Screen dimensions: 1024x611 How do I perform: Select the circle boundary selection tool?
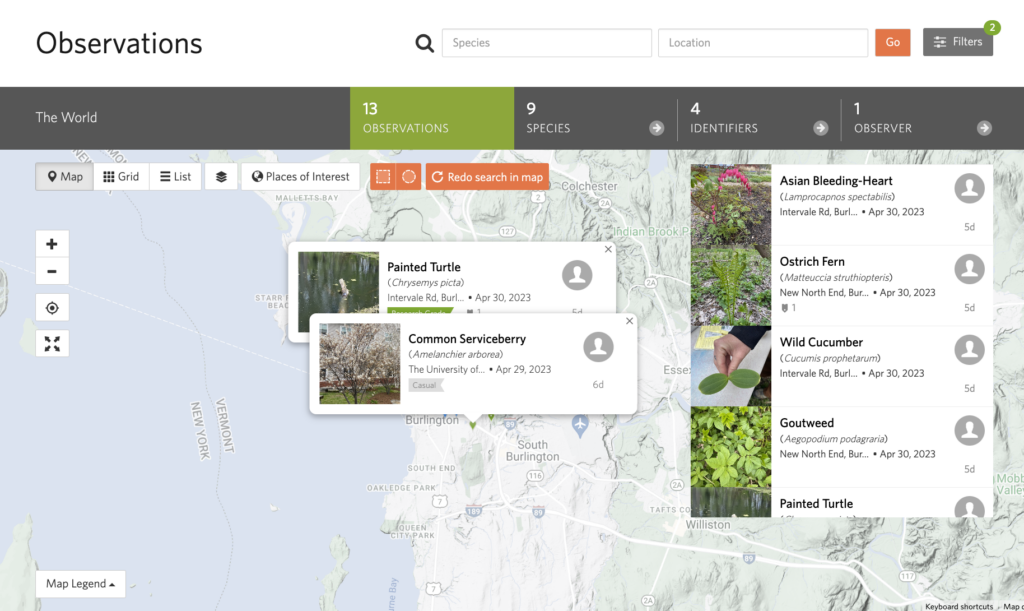tap(409, 177)
